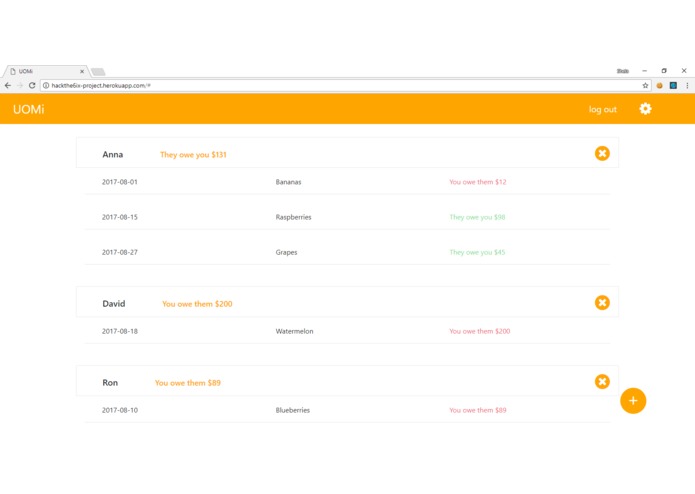Select date 2017-08-15
The image size is (695, 494).
pyautogui.click(x=120, y=217)
